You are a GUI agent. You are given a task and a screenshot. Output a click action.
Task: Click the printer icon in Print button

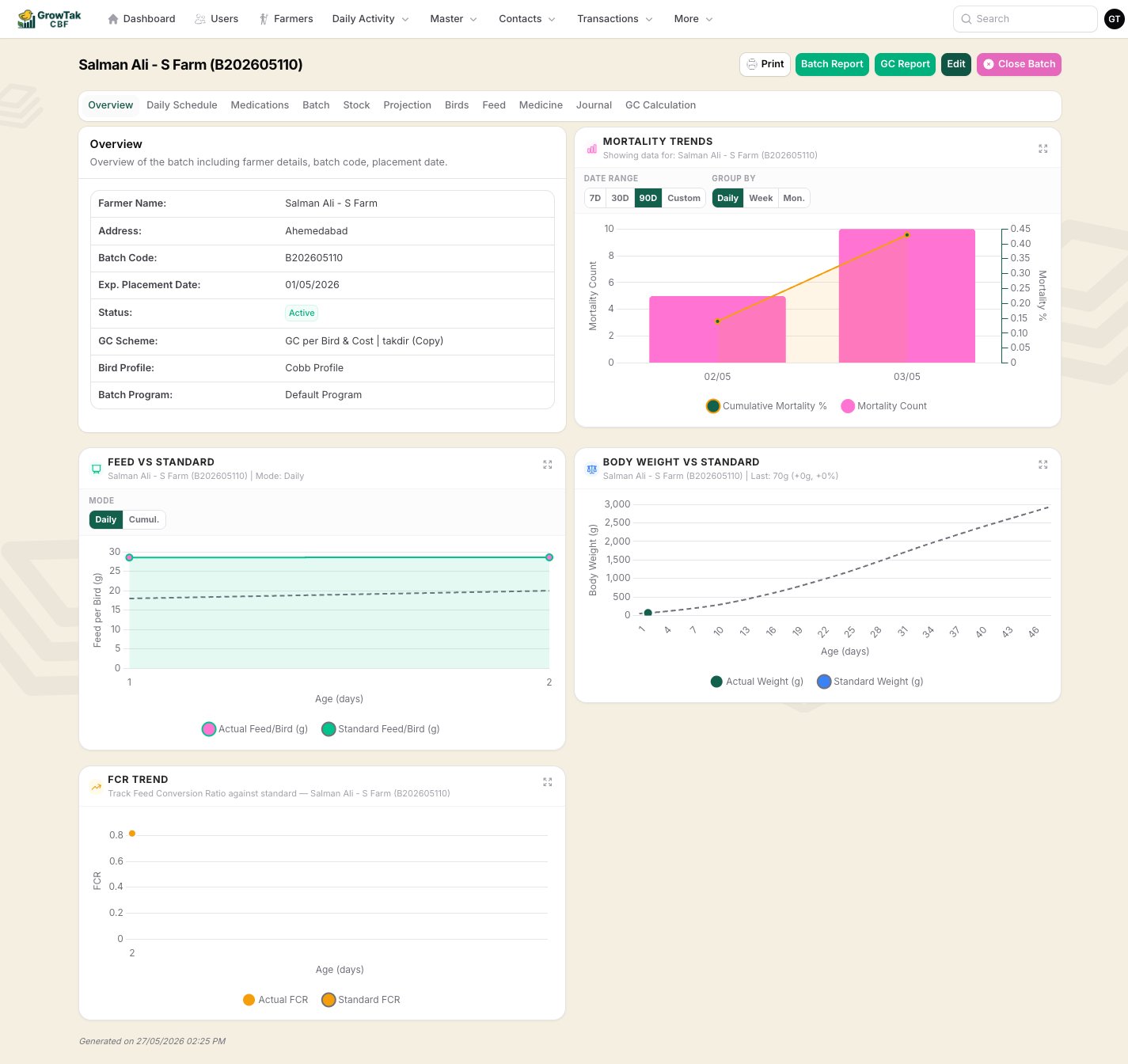pyautogui.click(x=752, y=64)
